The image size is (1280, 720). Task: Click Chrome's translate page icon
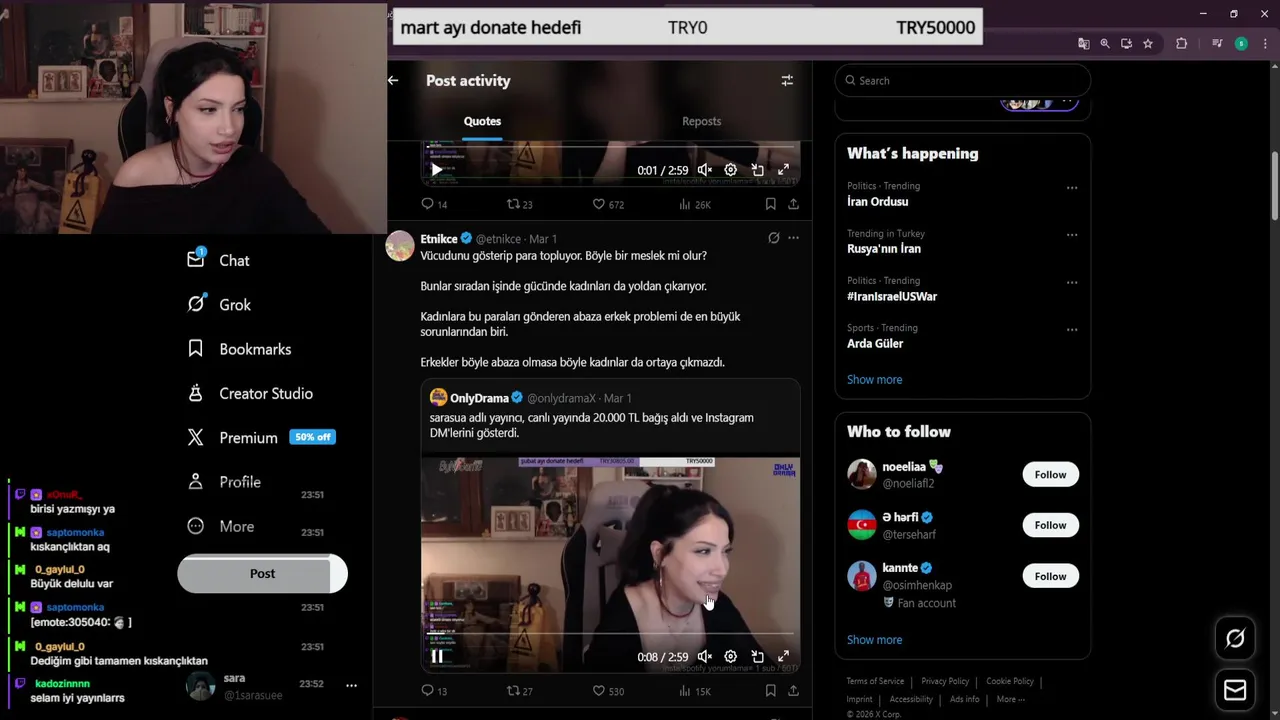point(1083,44)
